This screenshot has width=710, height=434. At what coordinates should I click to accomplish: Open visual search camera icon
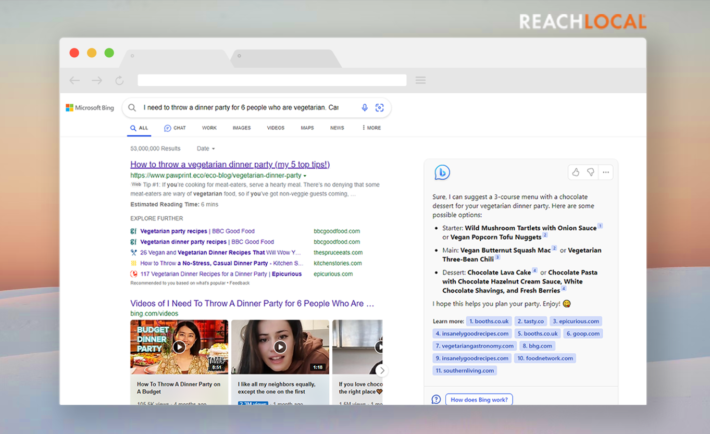[379, 107]
